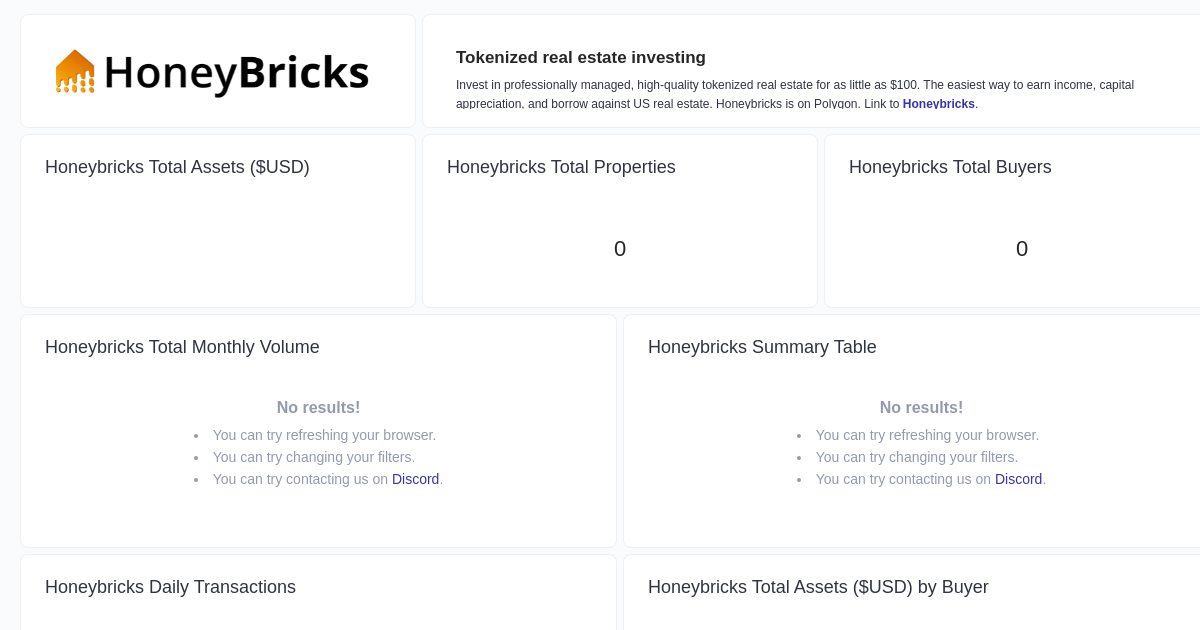Viewport: 1200px width, 630px height.
Task: Select the Tokenized real estate investing heading
Action: (x=581, y=58)
